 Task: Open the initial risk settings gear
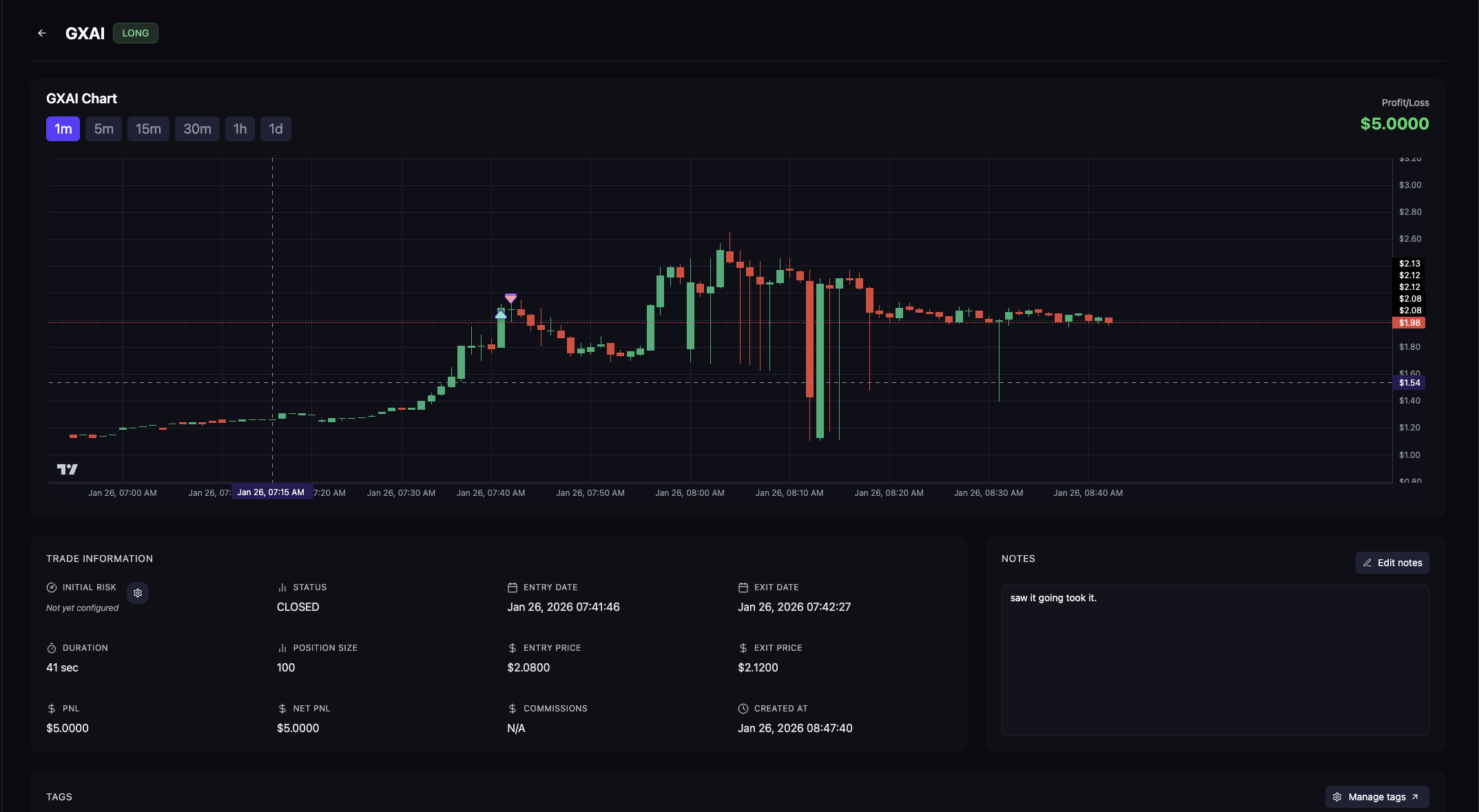click(x=138, y=593)
